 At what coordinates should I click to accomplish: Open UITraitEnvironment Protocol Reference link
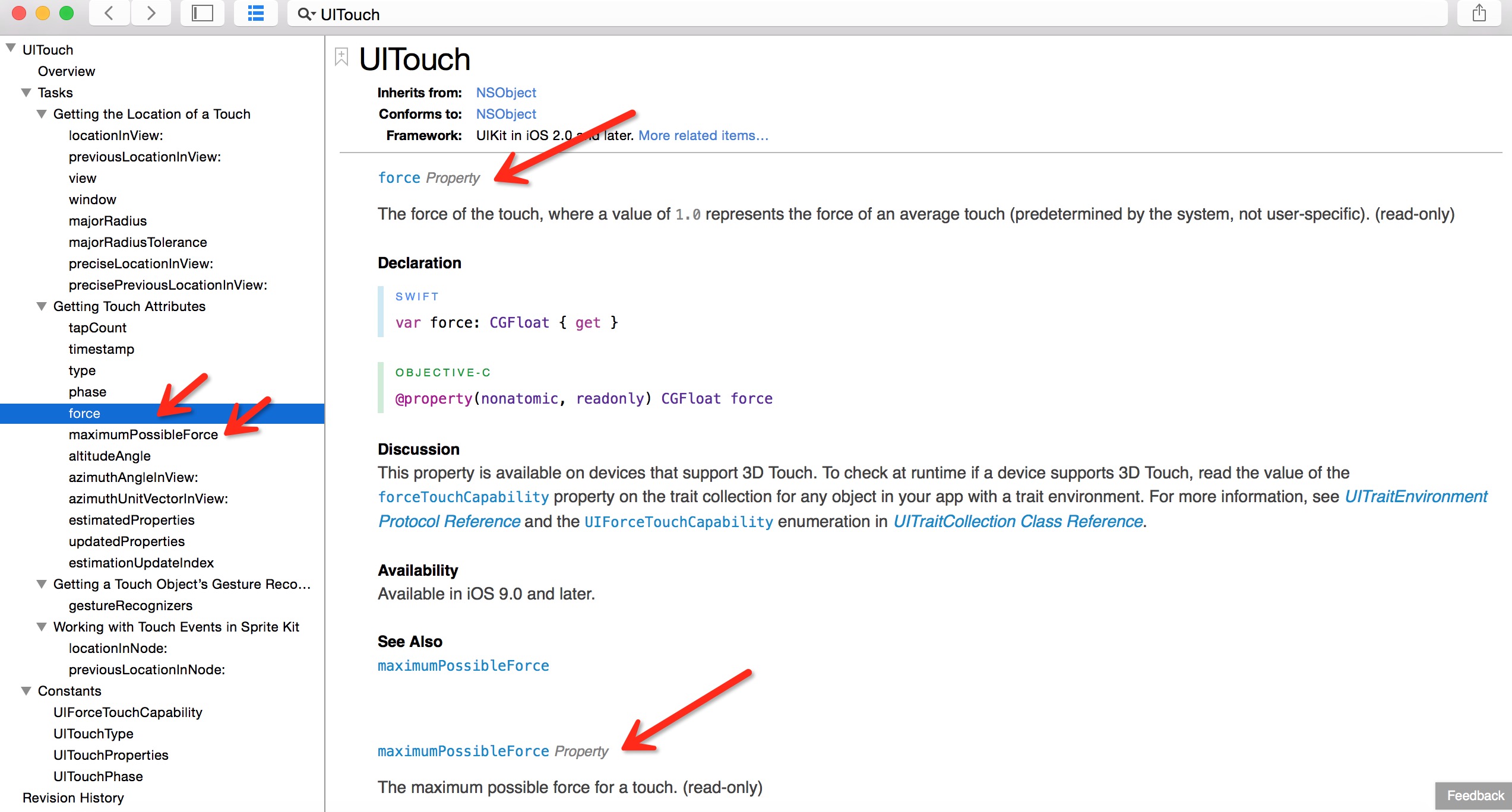tap(1416, 496)
